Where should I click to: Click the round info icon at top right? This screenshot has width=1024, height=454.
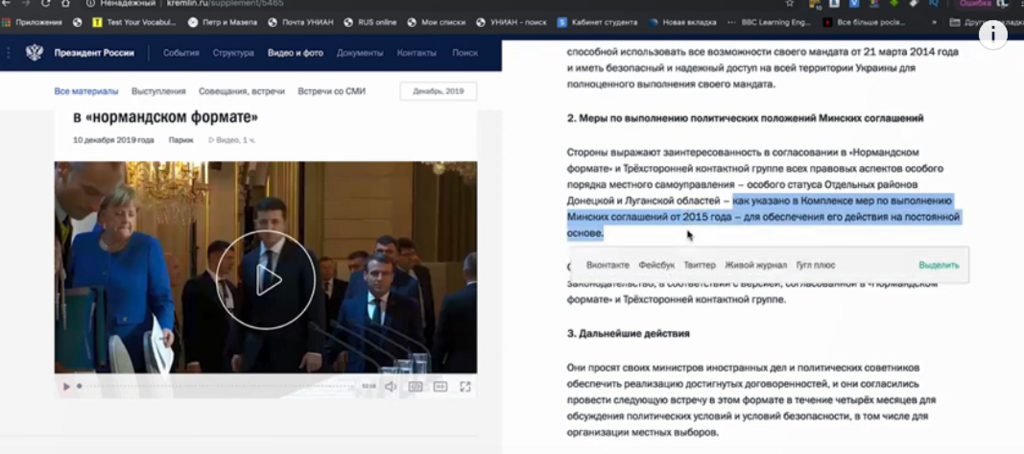tap(993, 34)
